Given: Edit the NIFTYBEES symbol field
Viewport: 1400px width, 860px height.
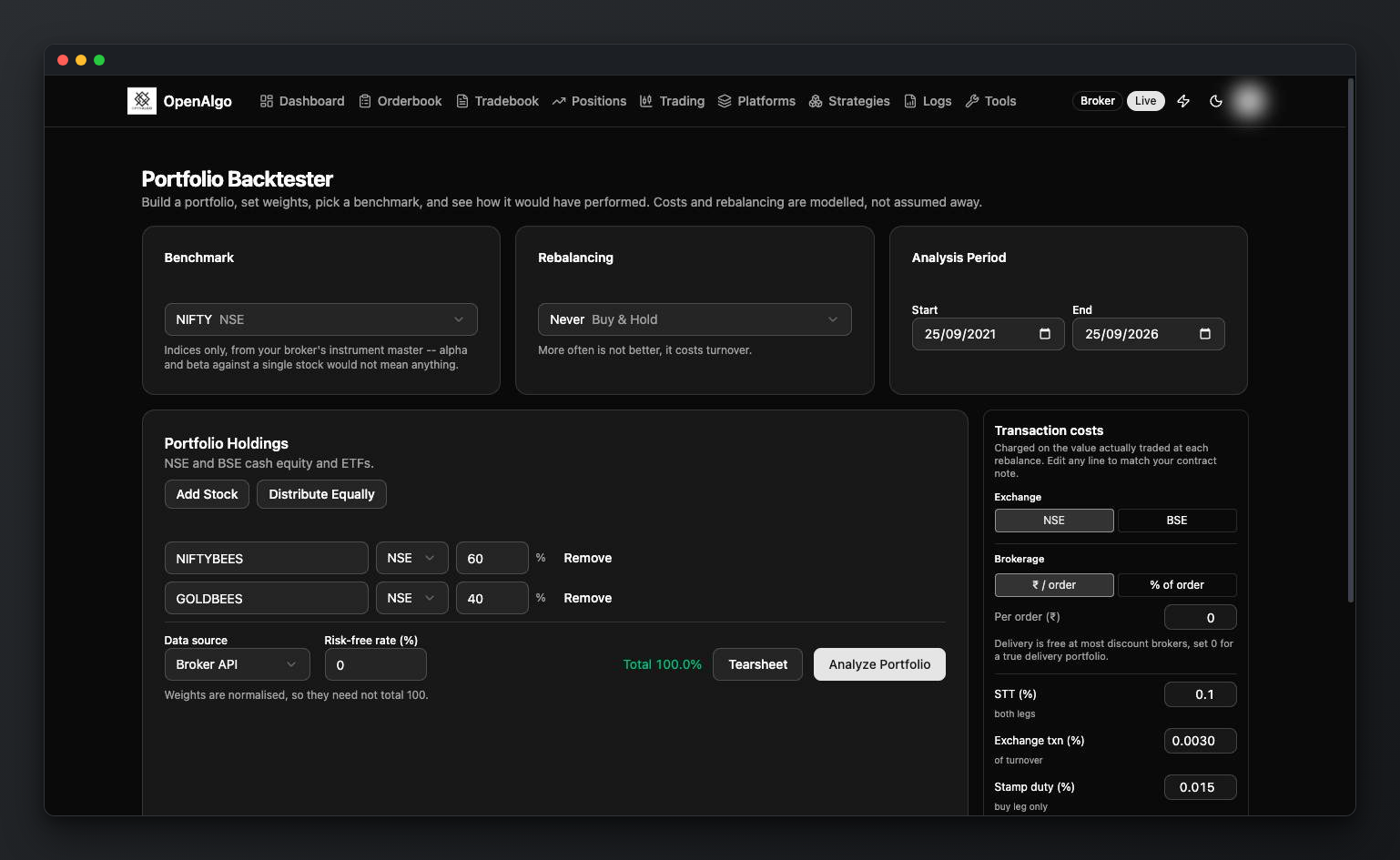Looking at the screenshot, I should (266, 558).
